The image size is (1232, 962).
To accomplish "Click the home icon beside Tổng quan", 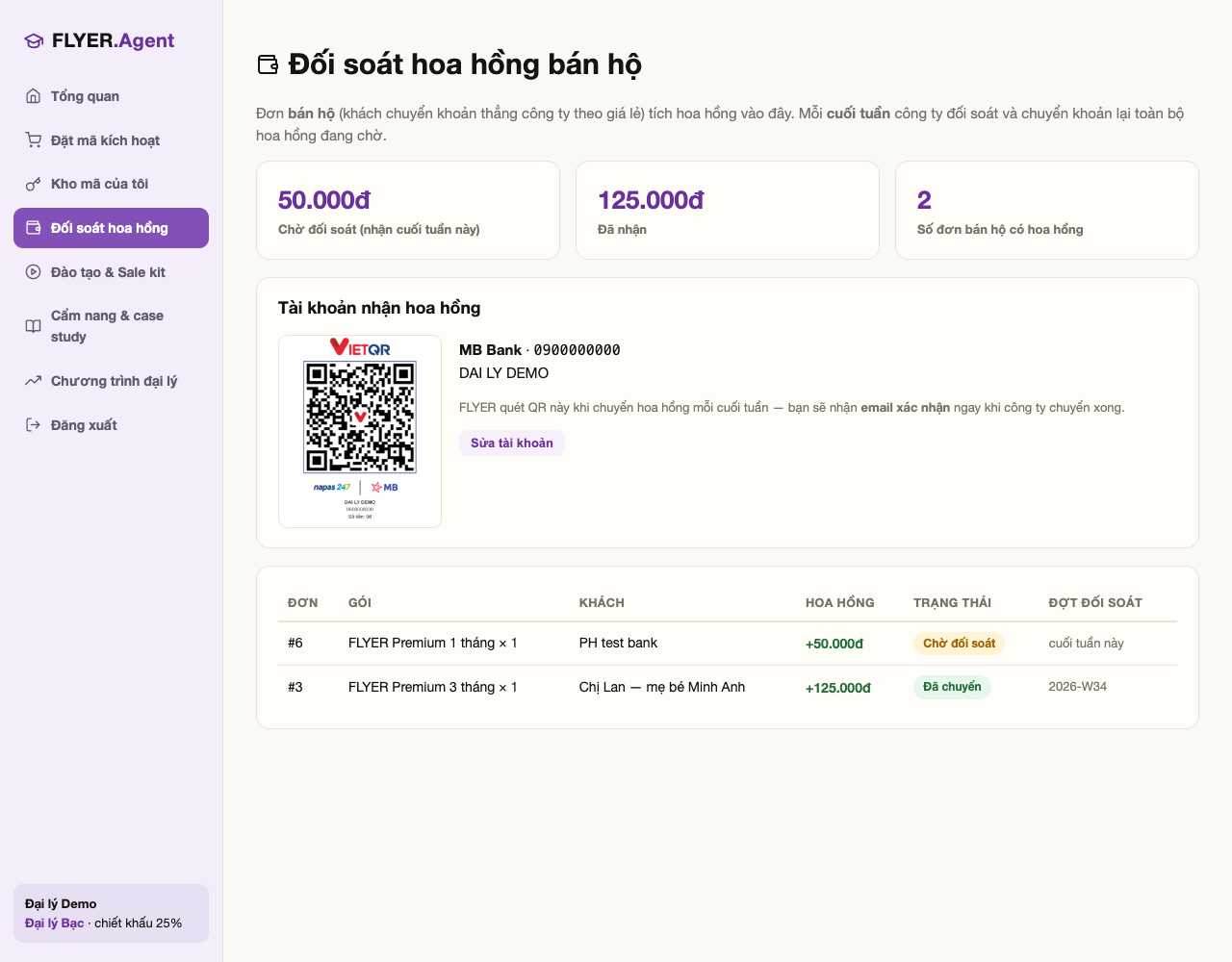I will click(x=33, y=96).
